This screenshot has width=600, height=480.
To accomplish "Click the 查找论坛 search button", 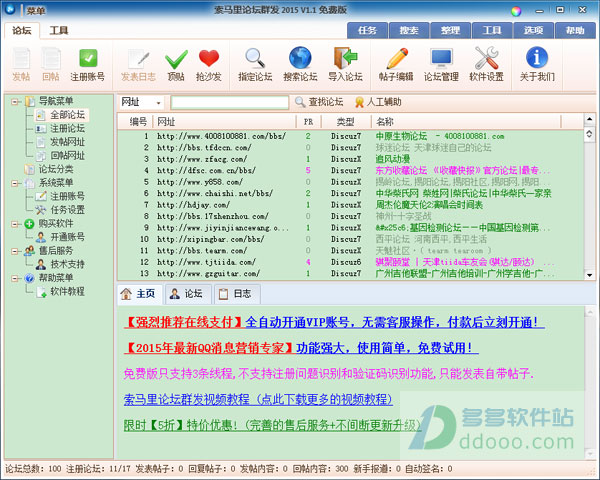I will 319,102.
